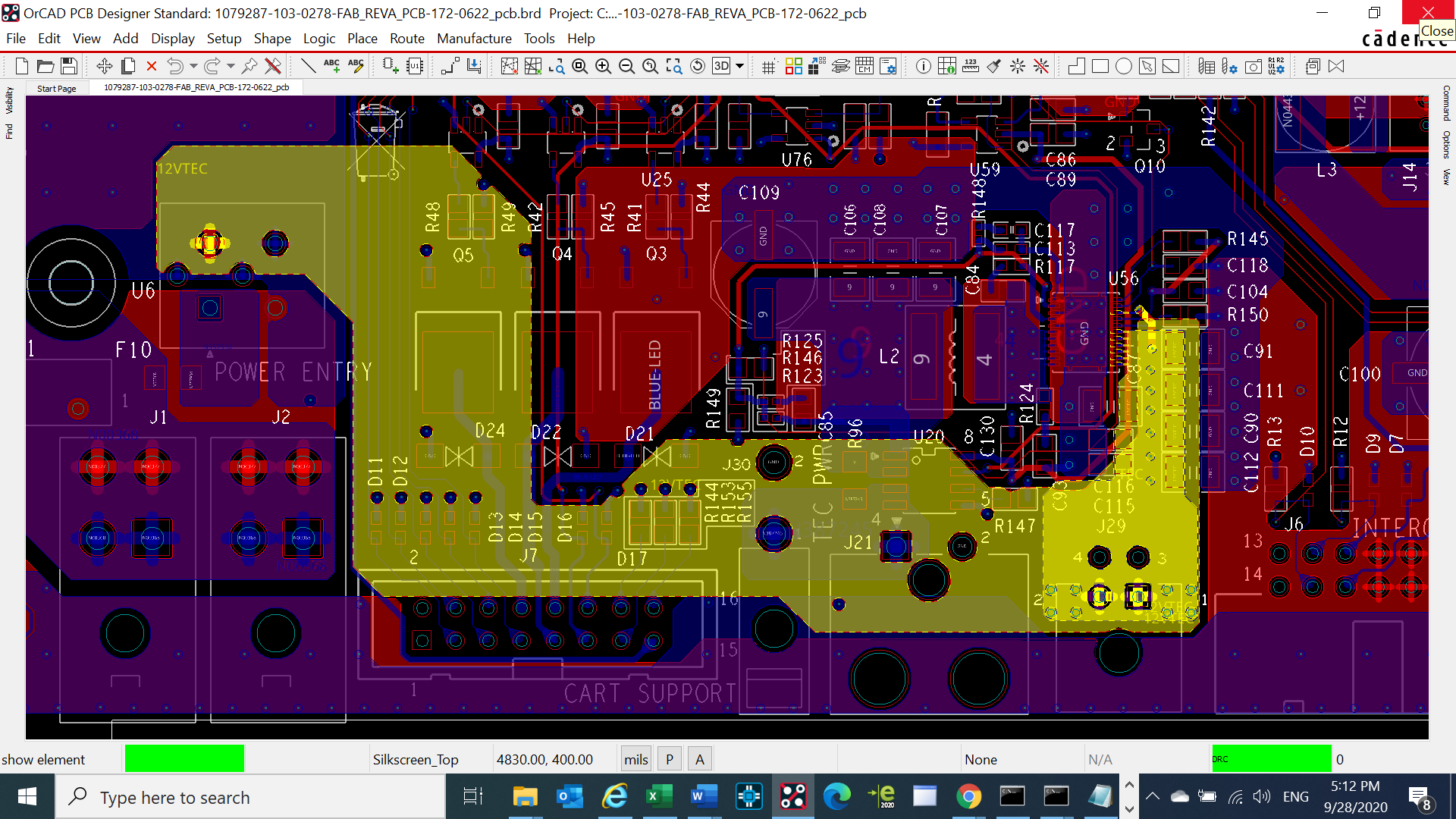Select the Shape Add polygon tool

tap(1077, 67)
